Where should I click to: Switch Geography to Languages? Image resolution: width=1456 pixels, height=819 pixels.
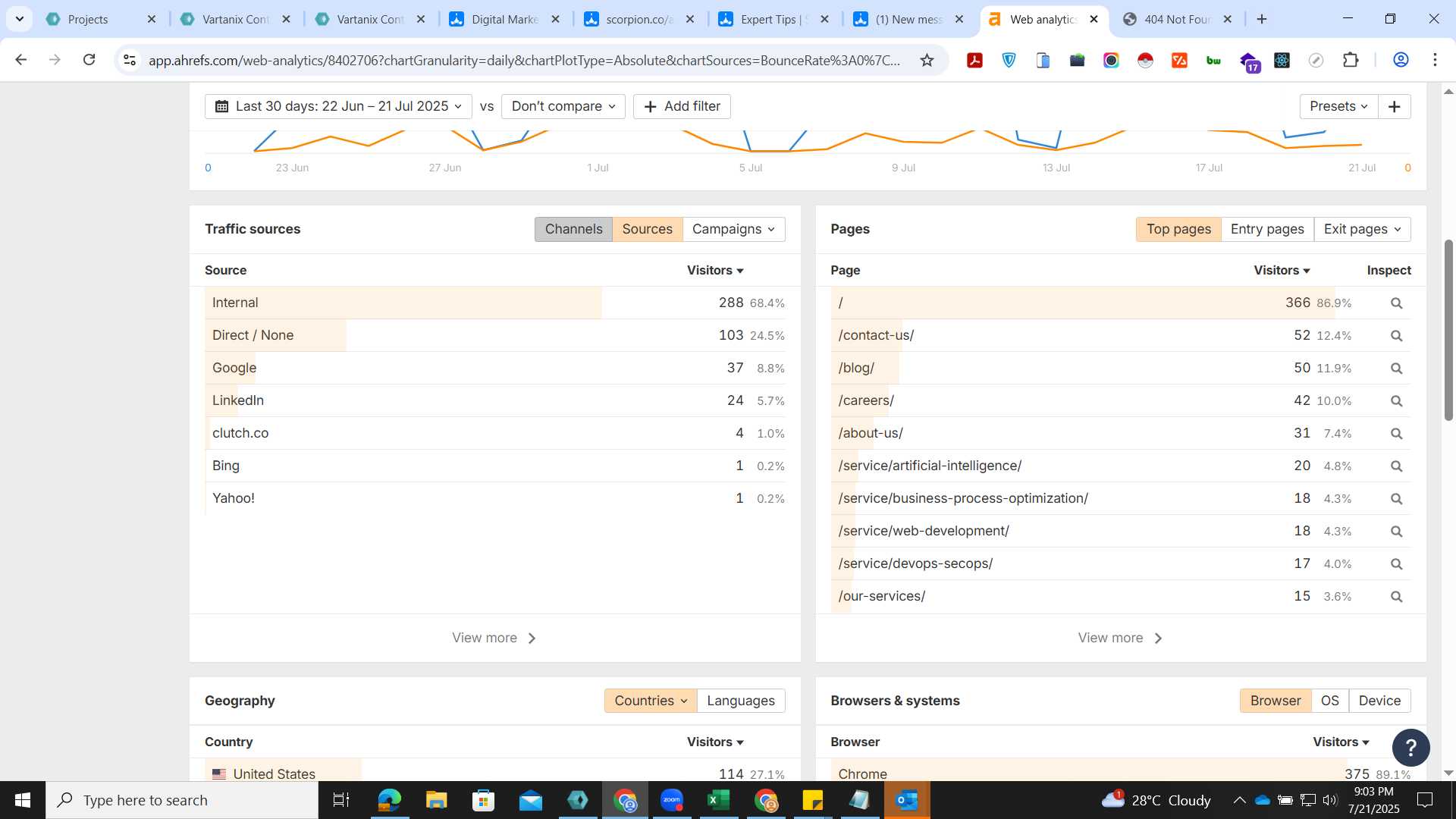(741, 701)
